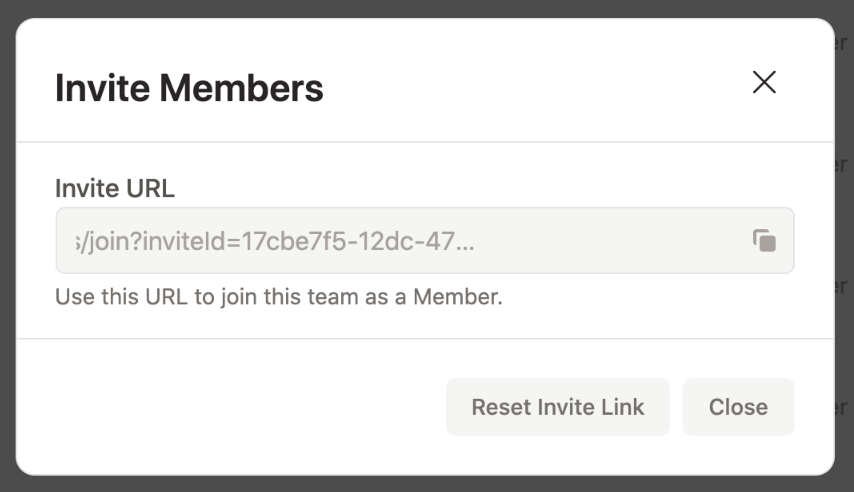
Task: Click the 'Invite URL' field label
Action: tap(115, 189)
